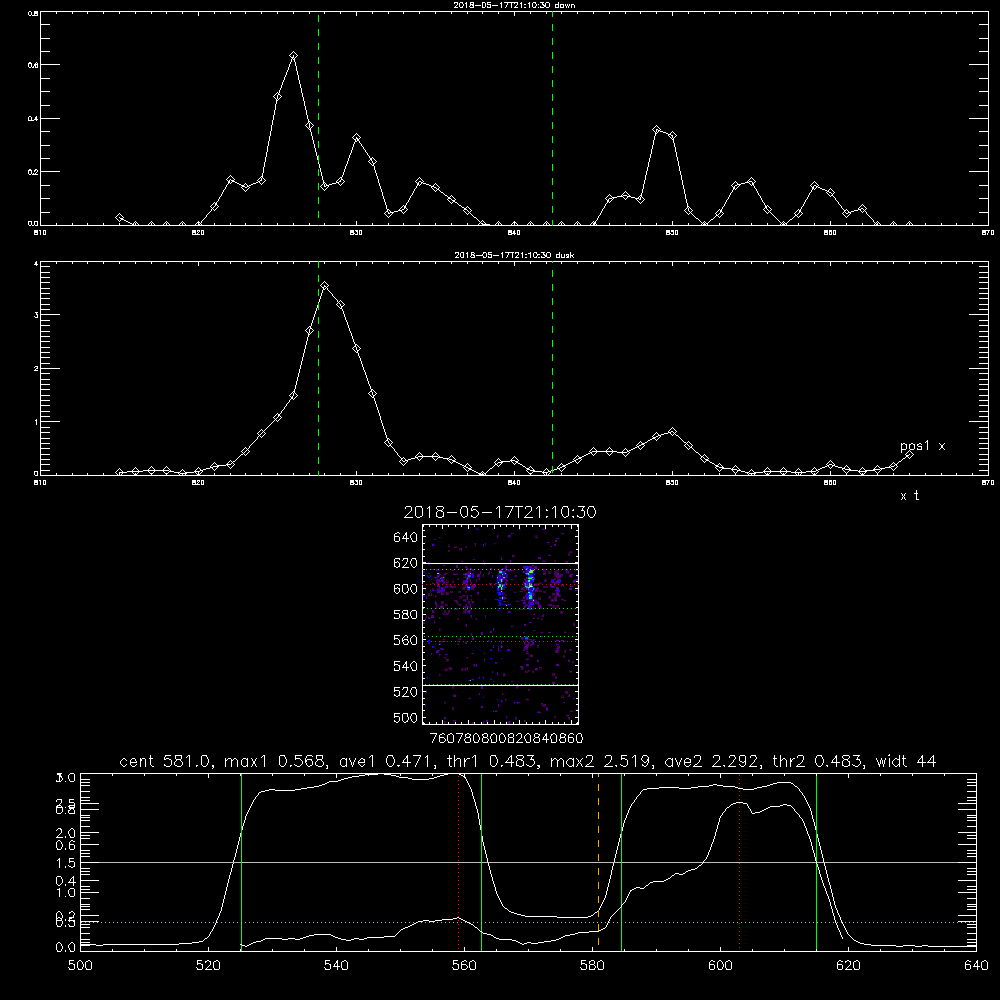1000x1000 pixels.
Task: Click the '540' x-axis label of bottom plot
Action: (x=336, y=966)
